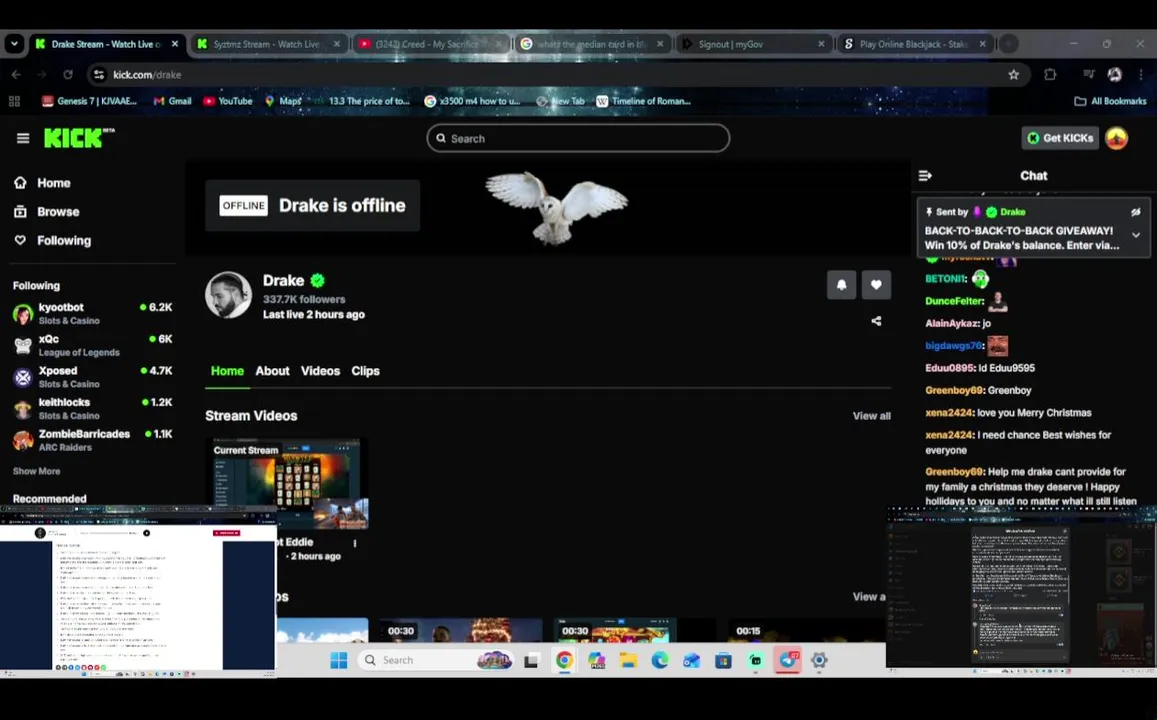The width and height of the screenshot is (1157, 720).
Task: Click View all for Stream Videos
Action: click(871, 416)
